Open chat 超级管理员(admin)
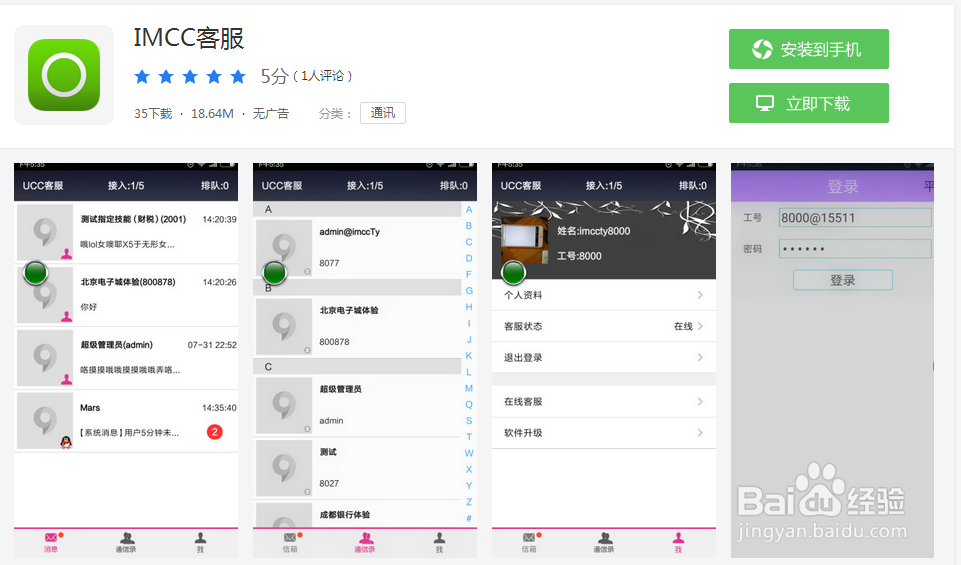 point(126,358)
